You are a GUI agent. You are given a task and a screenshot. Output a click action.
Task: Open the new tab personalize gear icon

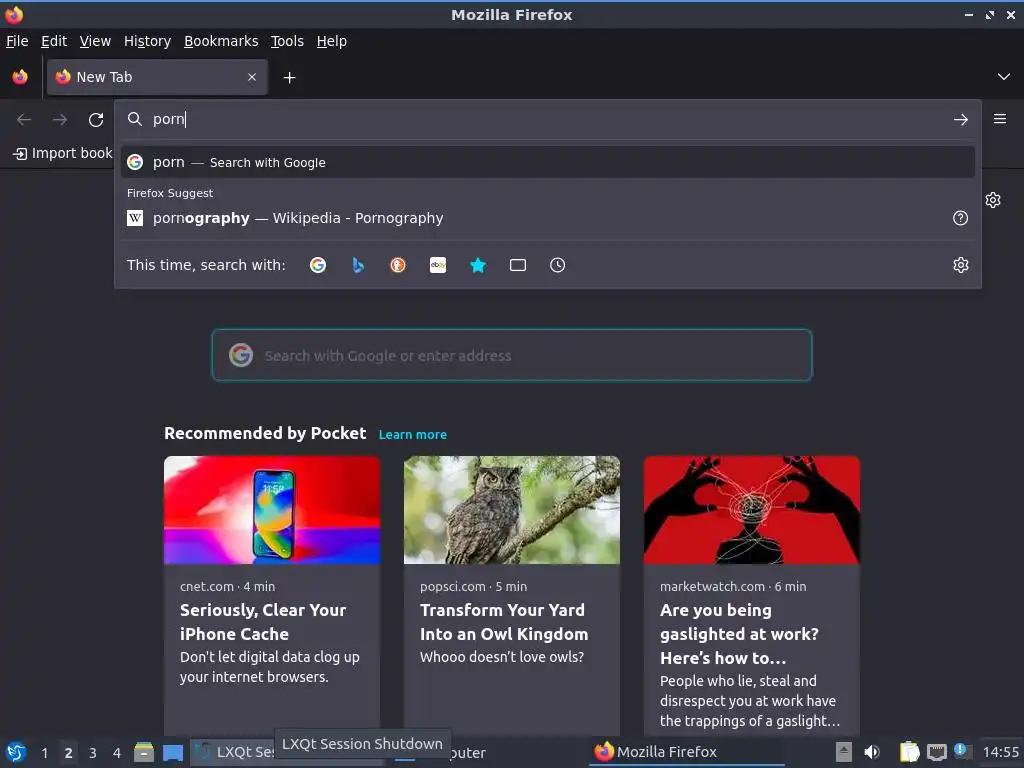pyautogui.click(x=993, y=200)
